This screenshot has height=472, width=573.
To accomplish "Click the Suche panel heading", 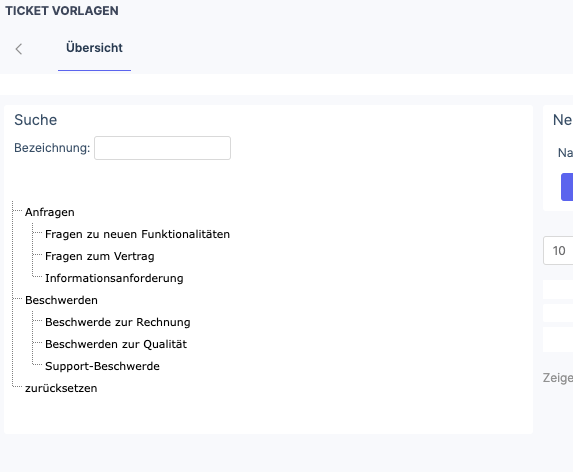I will pos(35,120).
